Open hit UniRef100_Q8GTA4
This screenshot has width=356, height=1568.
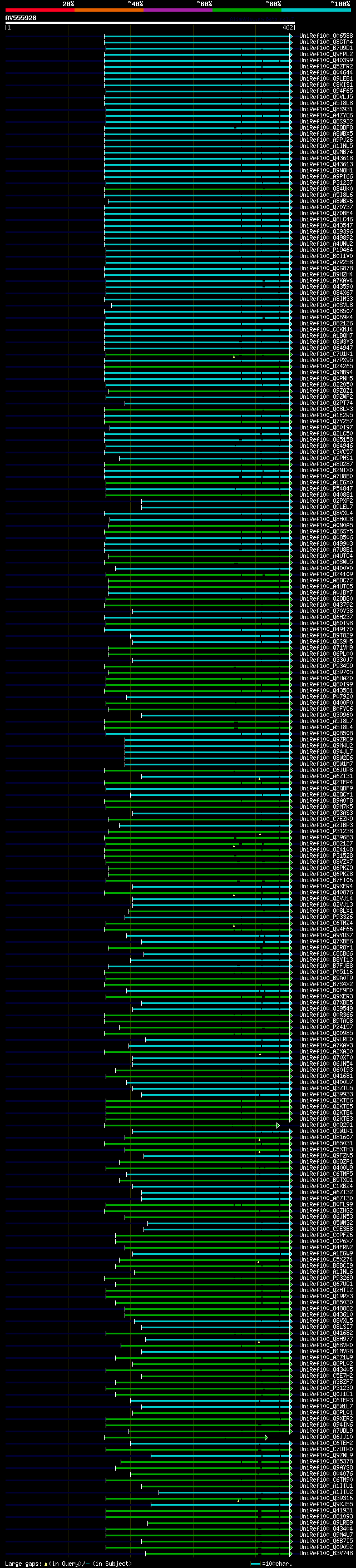(325, 42)
